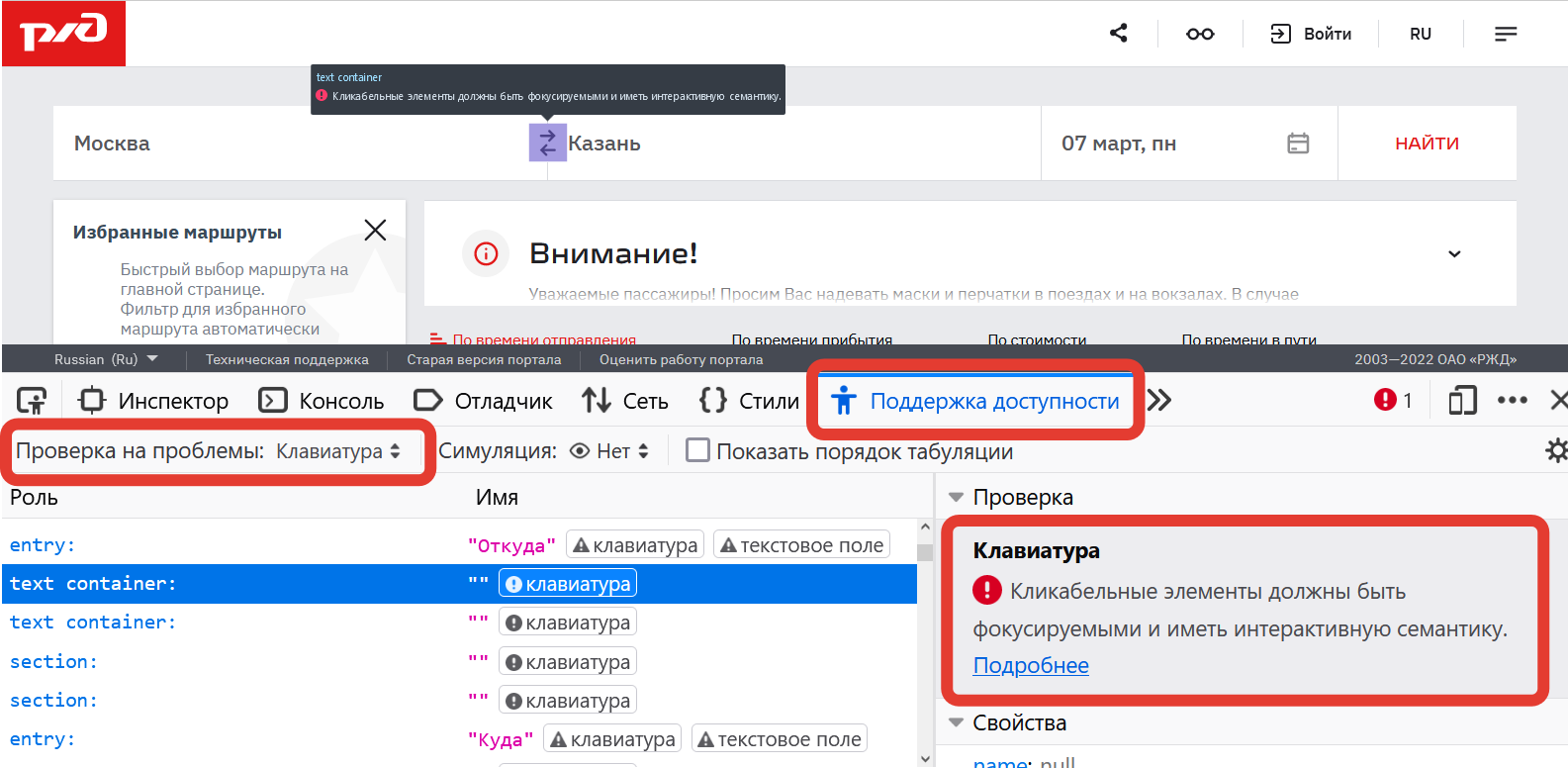The height and width of the screenshot is (768, 1568).
Task: Open the hamburger menu in site header
Action: point(1505,34)
